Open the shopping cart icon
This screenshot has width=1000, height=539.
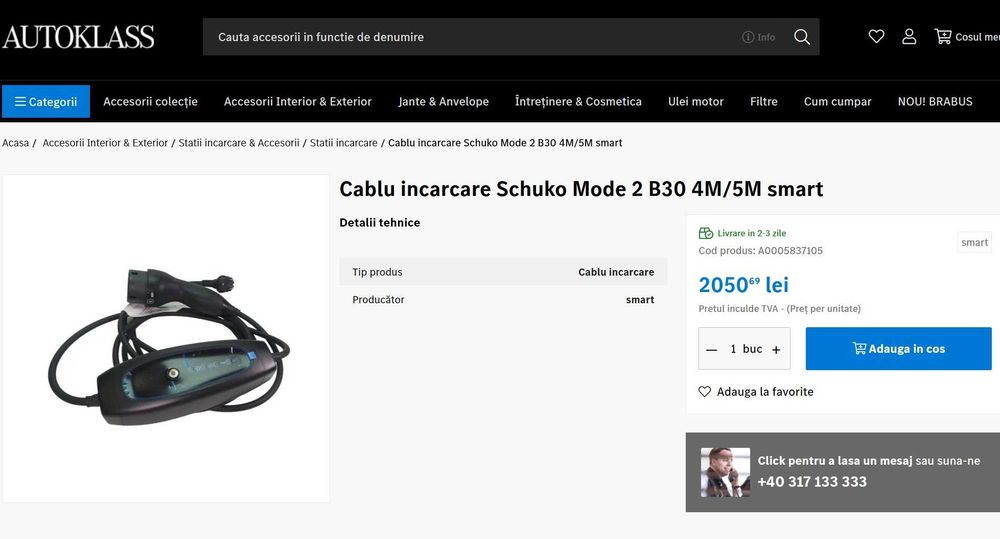pyautogui.click(x=943, y=37)
